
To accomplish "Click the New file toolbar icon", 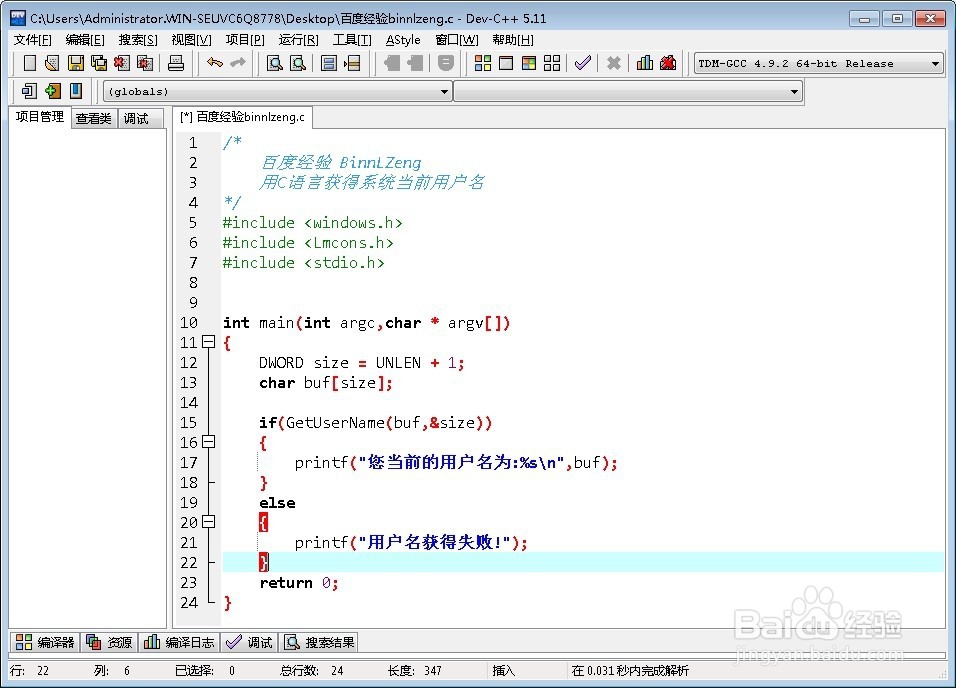I will 29,63.
